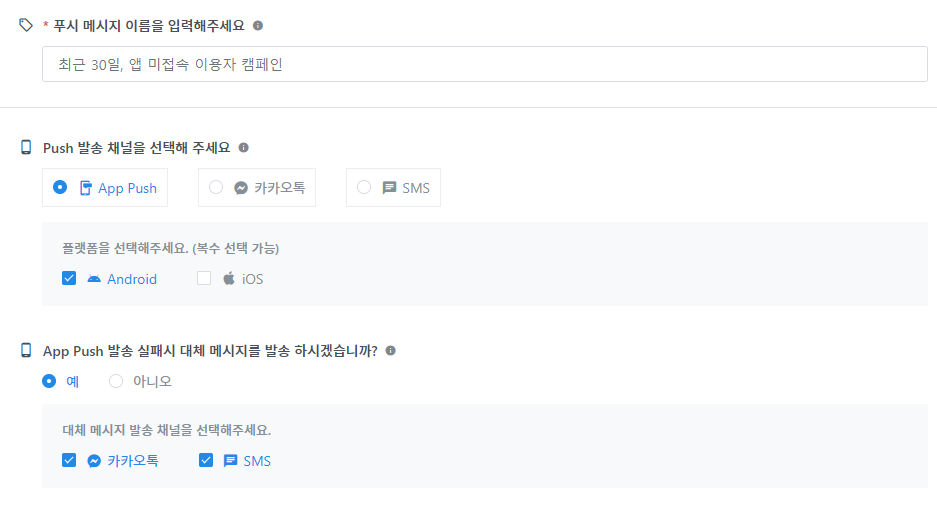The height and width of the screenshot is (529, 937).
Task: Click the SMS speech bubble icon in channel options
Action: click(390, 188)
